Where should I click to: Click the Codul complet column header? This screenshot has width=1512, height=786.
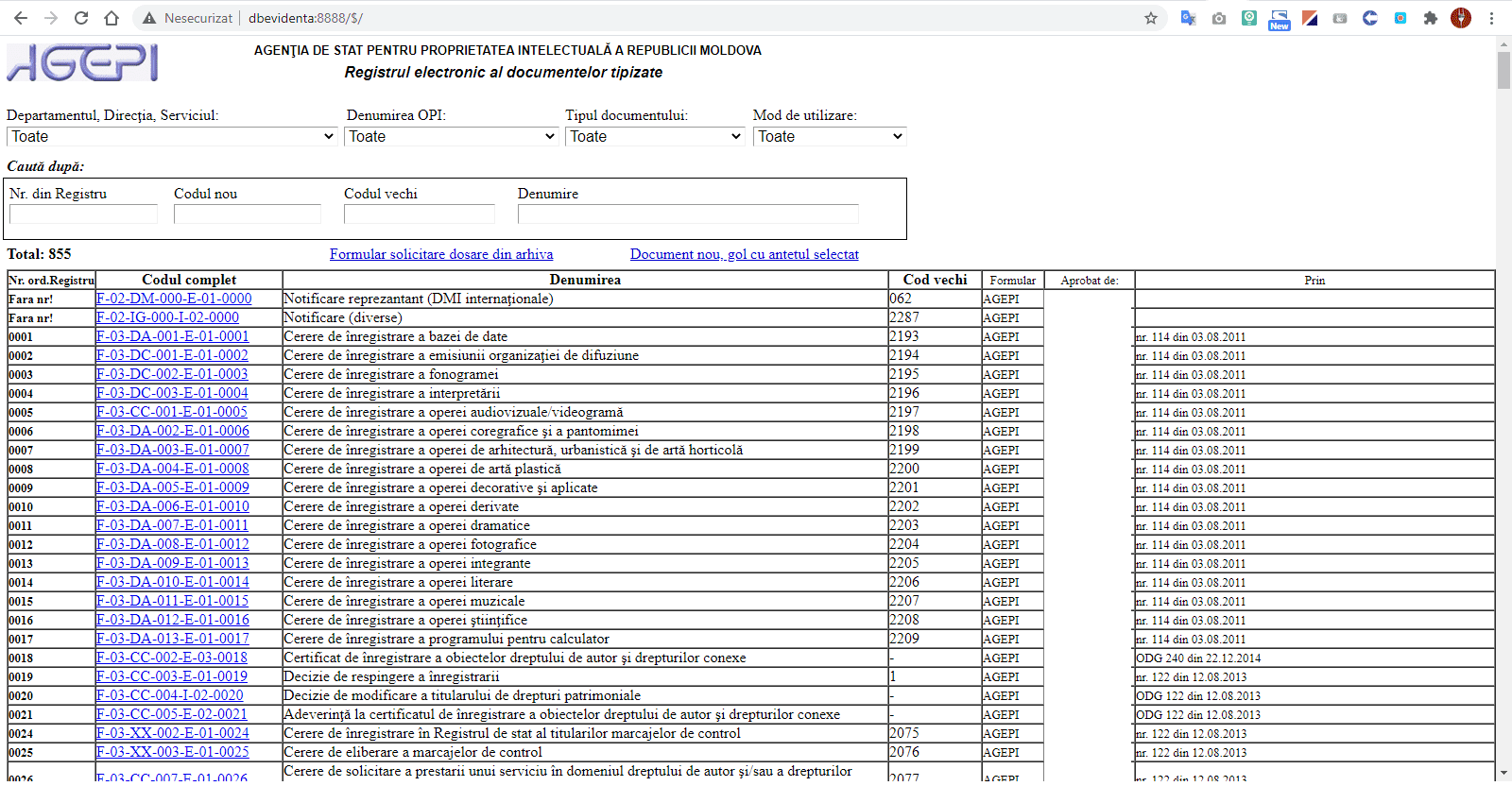[x=189, y=280]
